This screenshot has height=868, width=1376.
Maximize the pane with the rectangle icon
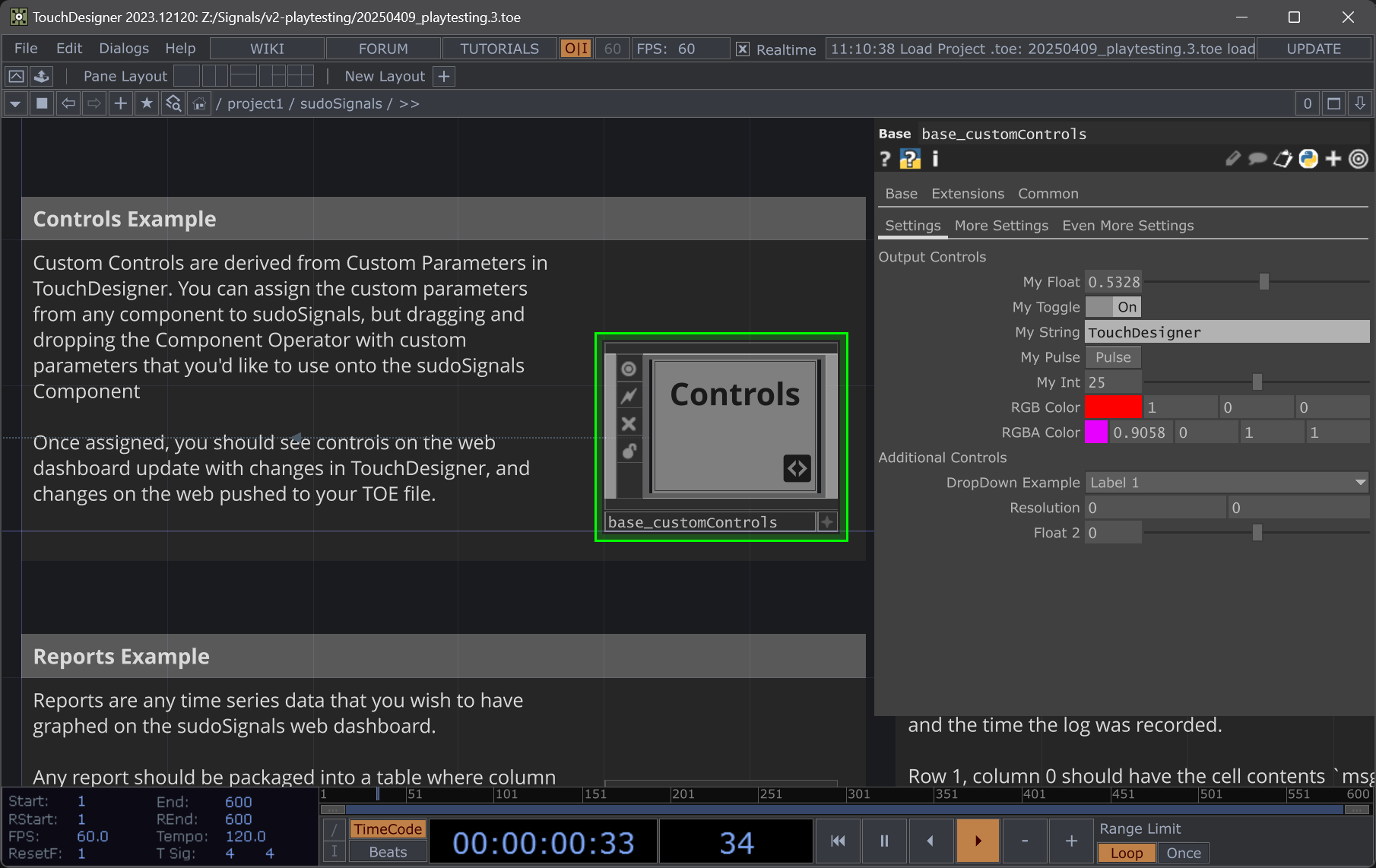[x=1333, y=103]
